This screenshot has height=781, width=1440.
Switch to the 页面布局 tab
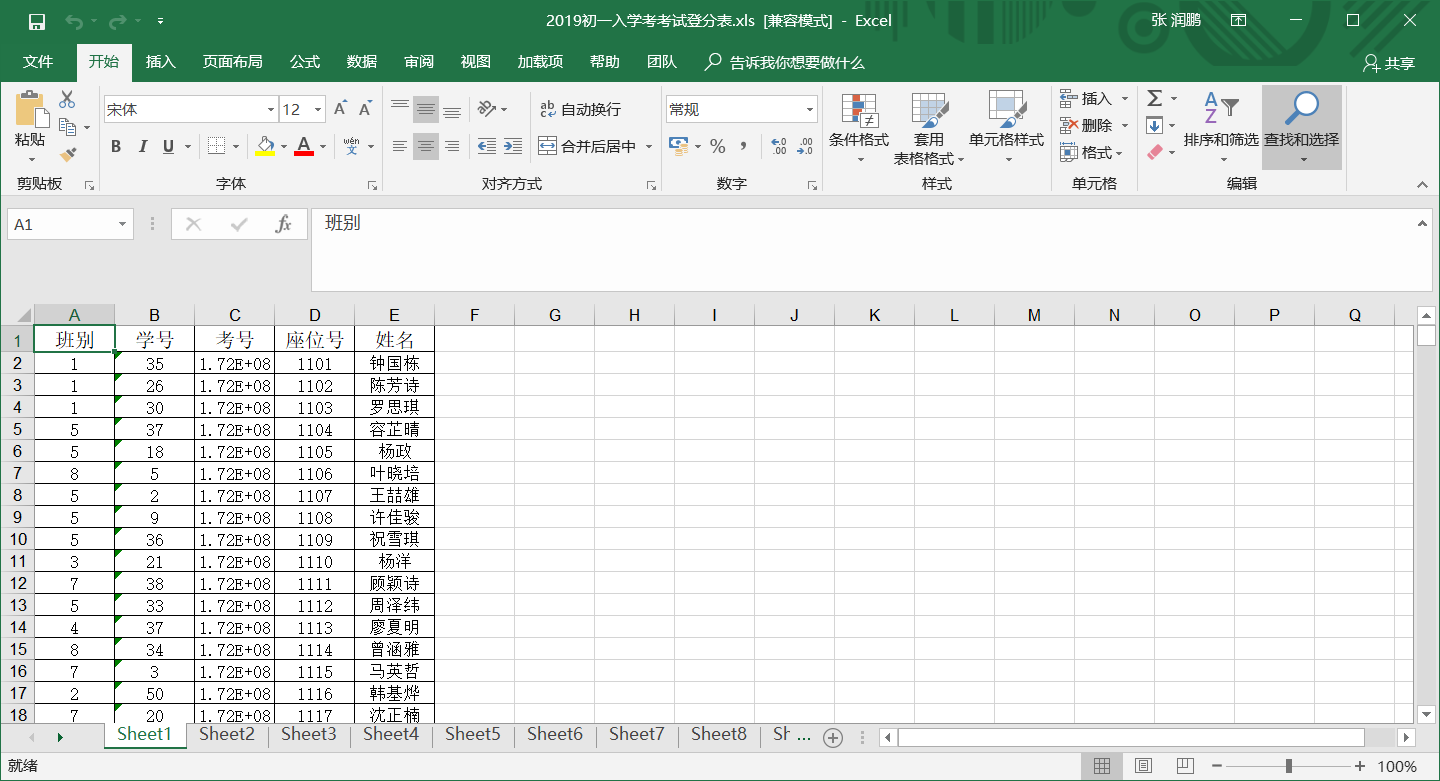click(232, 62)
